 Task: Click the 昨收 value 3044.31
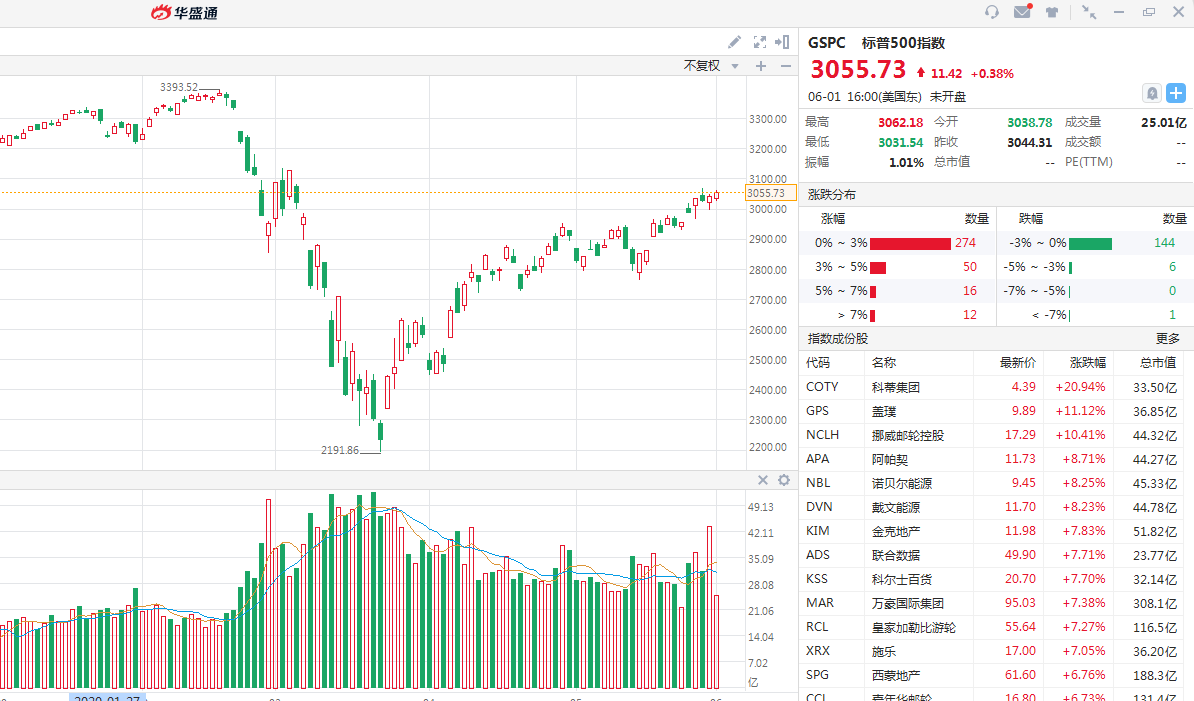click(1030, 142)
